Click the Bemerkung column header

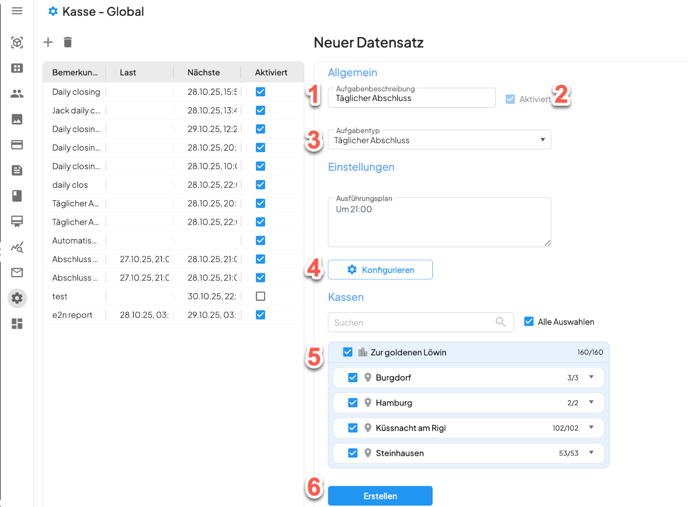click(x=76, y=73)
